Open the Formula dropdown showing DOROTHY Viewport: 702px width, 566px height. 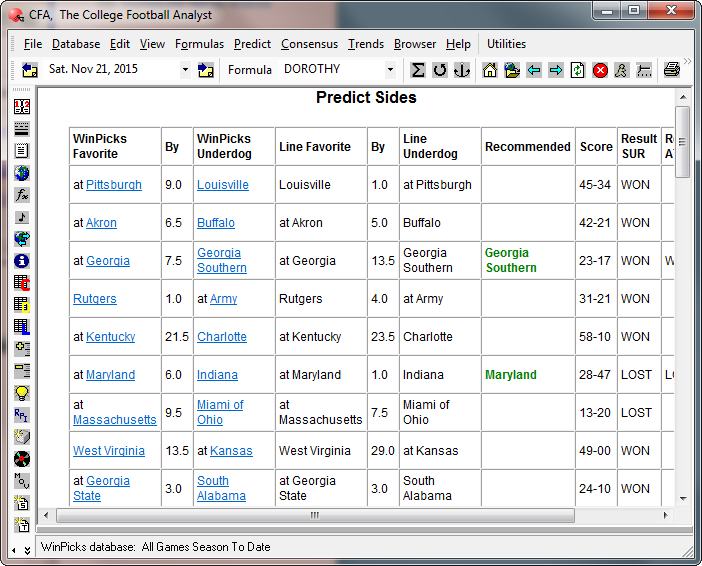[390, 70]
